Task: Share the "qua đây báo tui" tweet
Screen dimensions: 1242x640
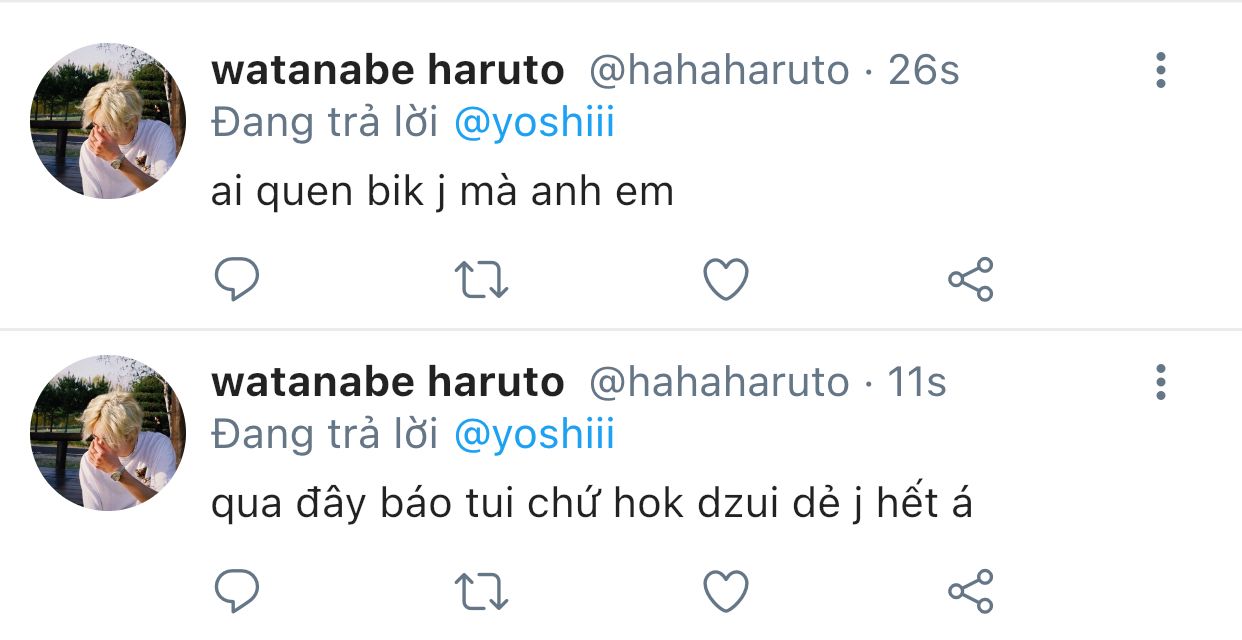Action: pos(970,590)
